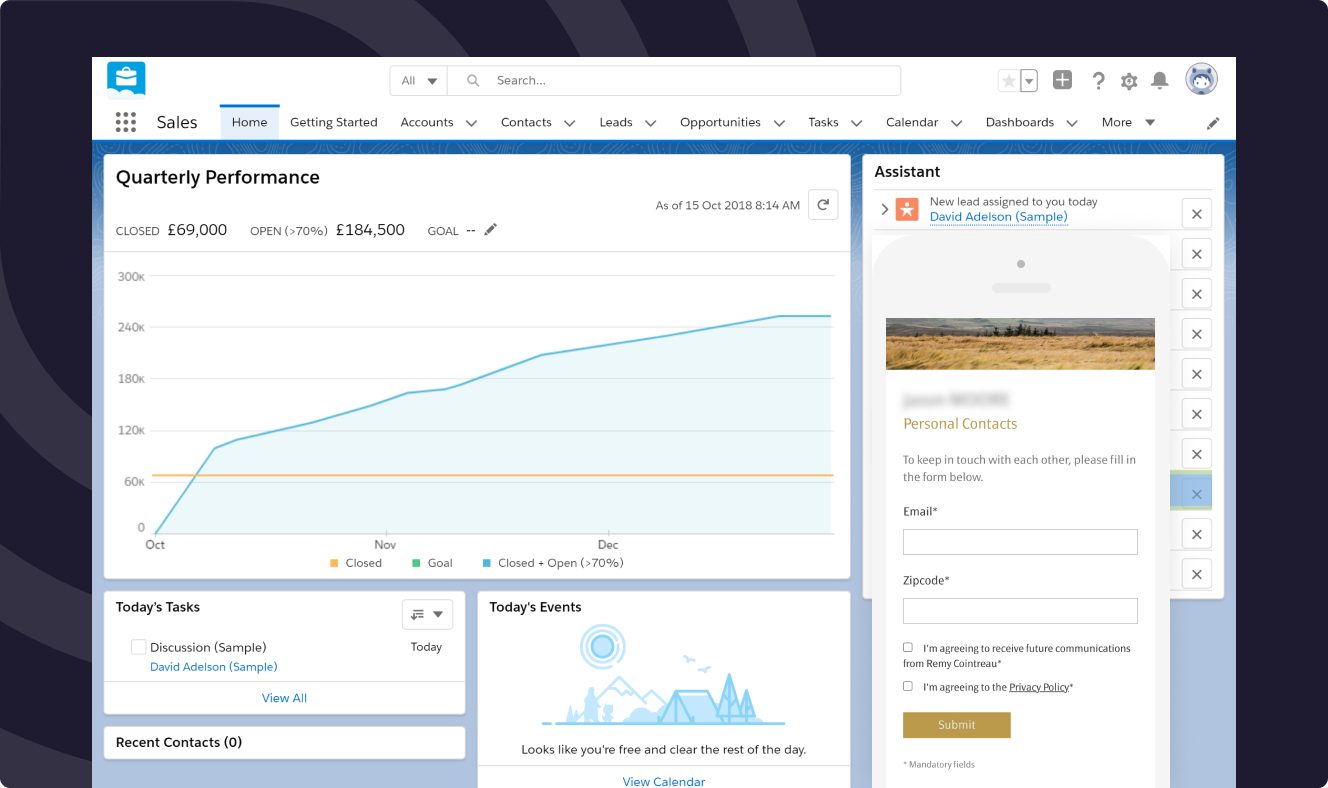The height and width of the screenshot is (788, 1328).
Task: Expand the new lead assistant item chevron
Action: pyautogui.click(x=885, y=209)
